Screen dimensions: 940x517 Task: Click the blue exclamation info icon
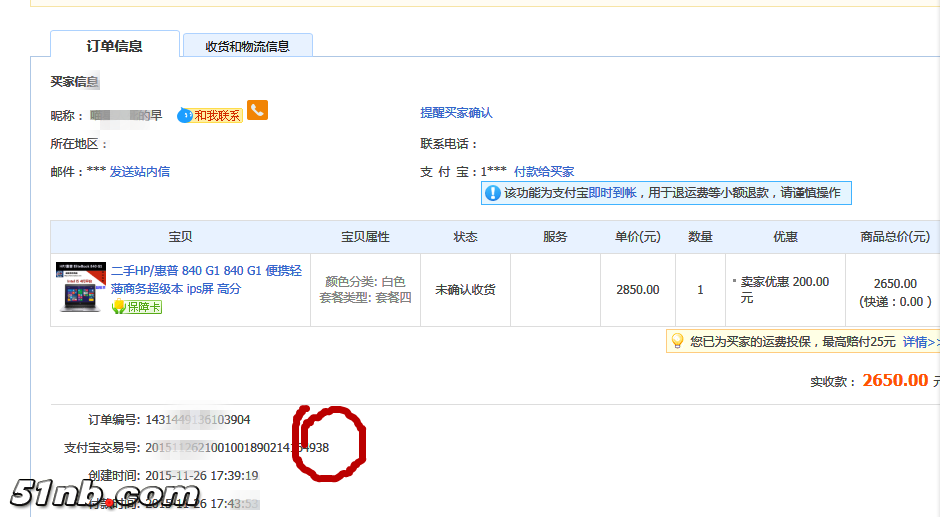tap(492, 193)
